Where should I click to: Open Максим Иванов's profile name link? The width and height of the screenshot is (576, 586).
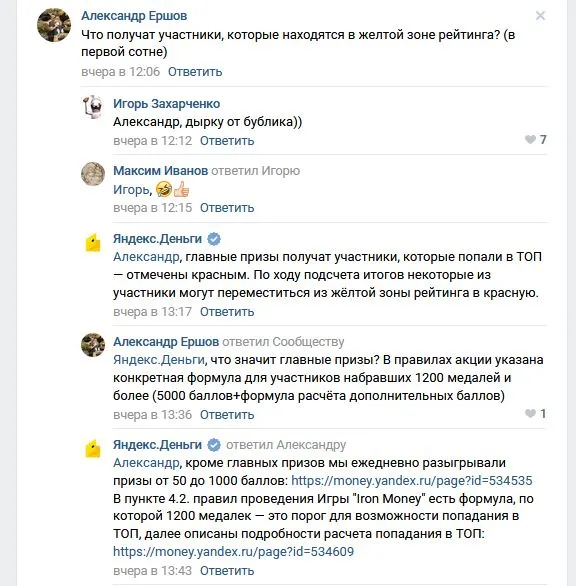(x=160, y=171)
